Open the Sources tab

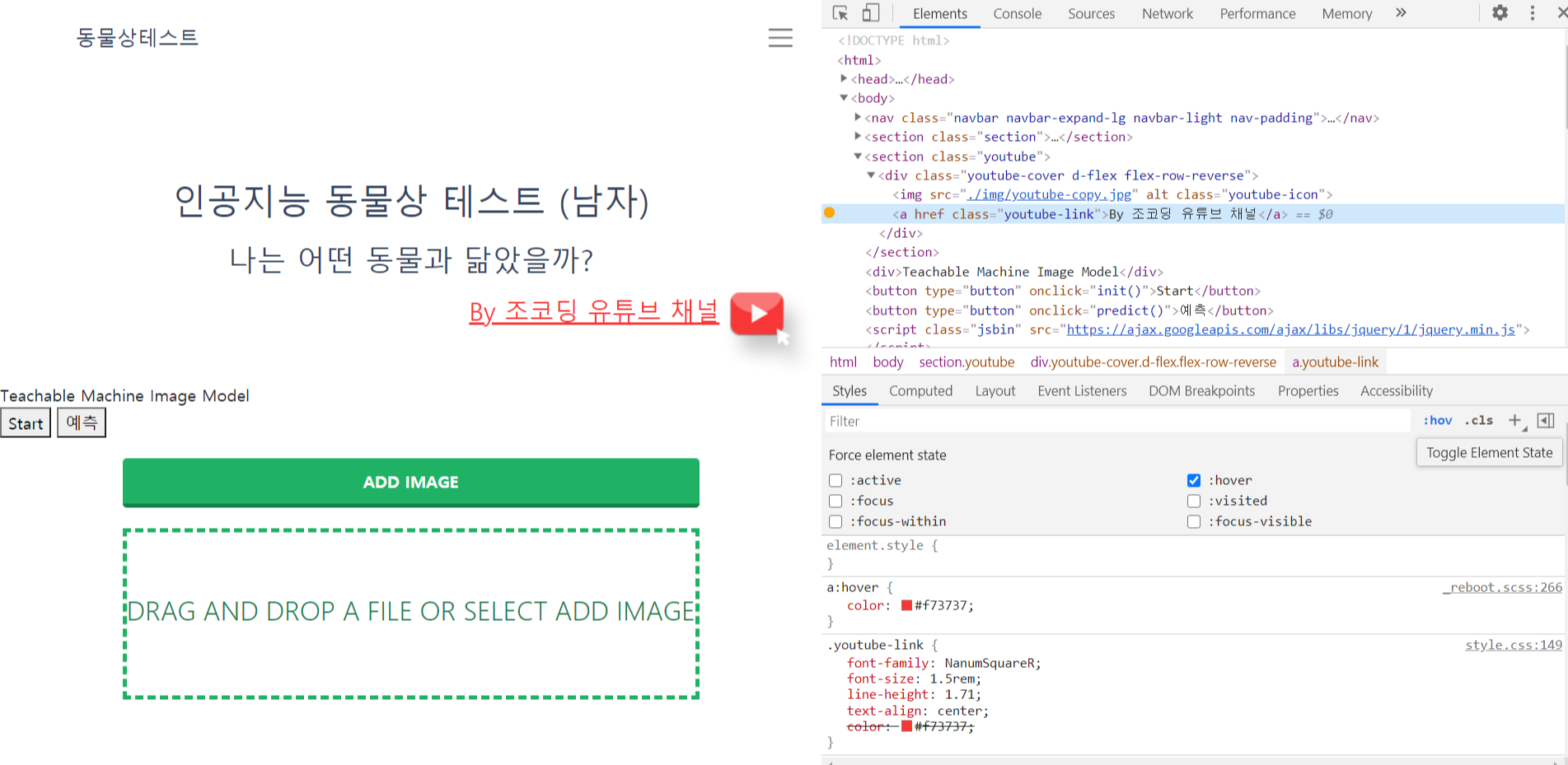point(1091,14)
